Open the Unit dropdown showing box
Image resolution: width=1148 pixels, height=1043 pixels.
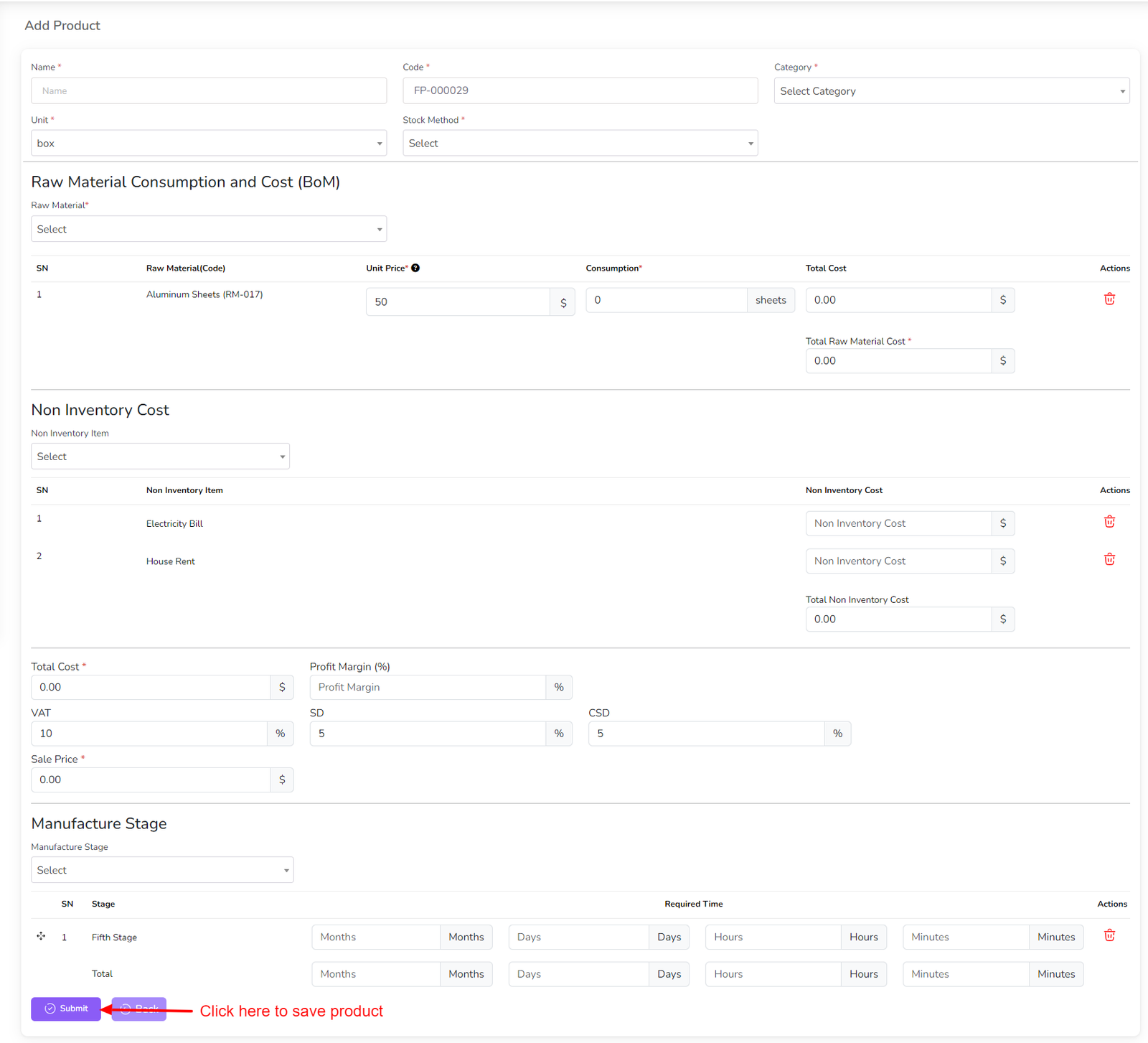tap(208, 144)
